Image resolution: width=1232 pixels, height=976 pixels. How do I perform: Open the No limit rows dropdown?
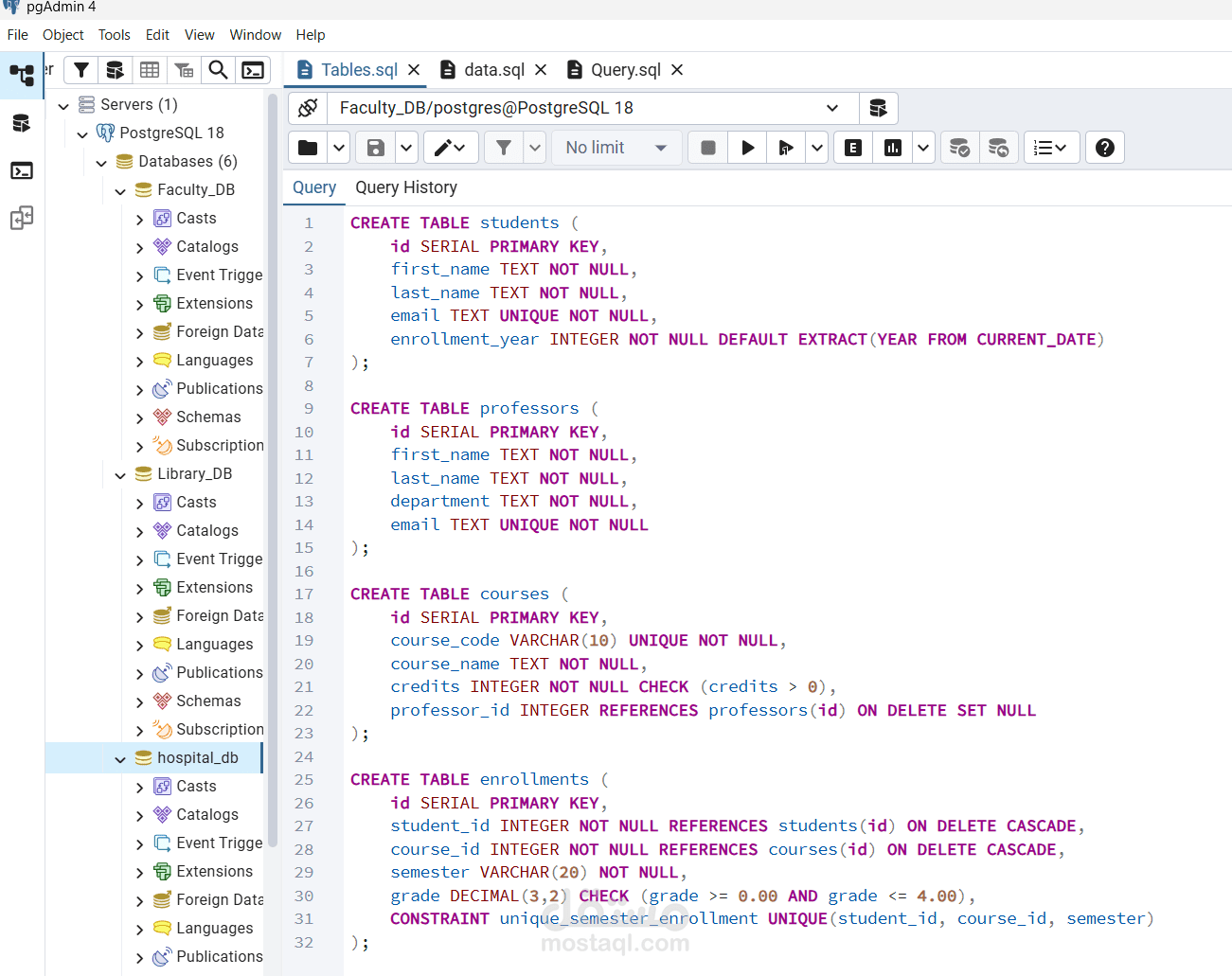[616, 148]
